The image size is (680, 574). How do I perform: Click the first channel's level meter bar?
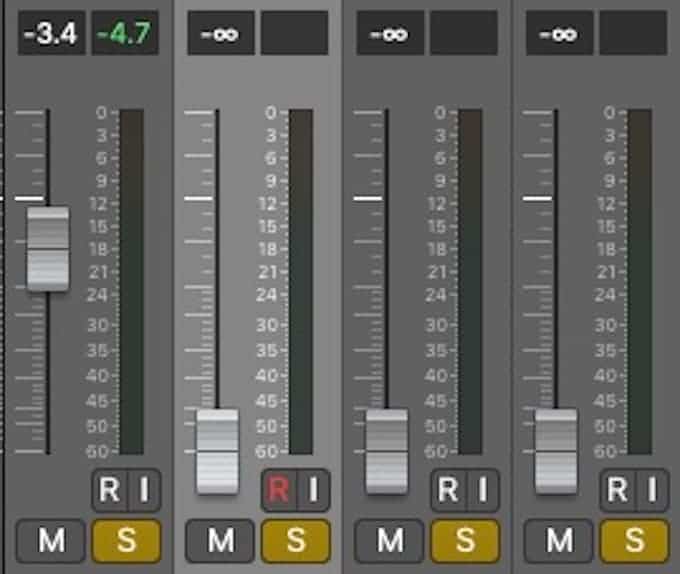click(132, 282)
